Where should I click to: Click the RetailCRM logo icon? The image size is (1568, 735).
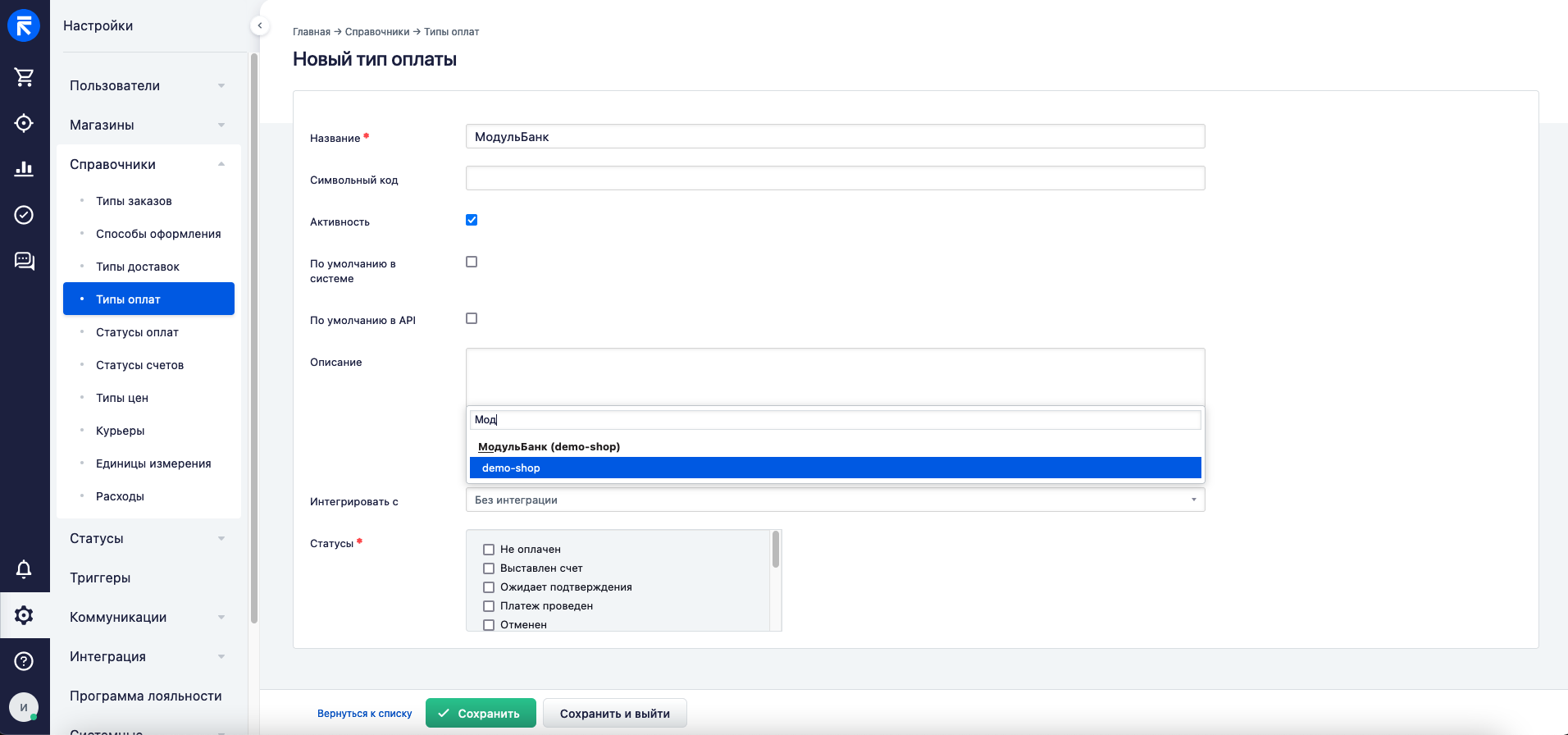tap(24, 25)
